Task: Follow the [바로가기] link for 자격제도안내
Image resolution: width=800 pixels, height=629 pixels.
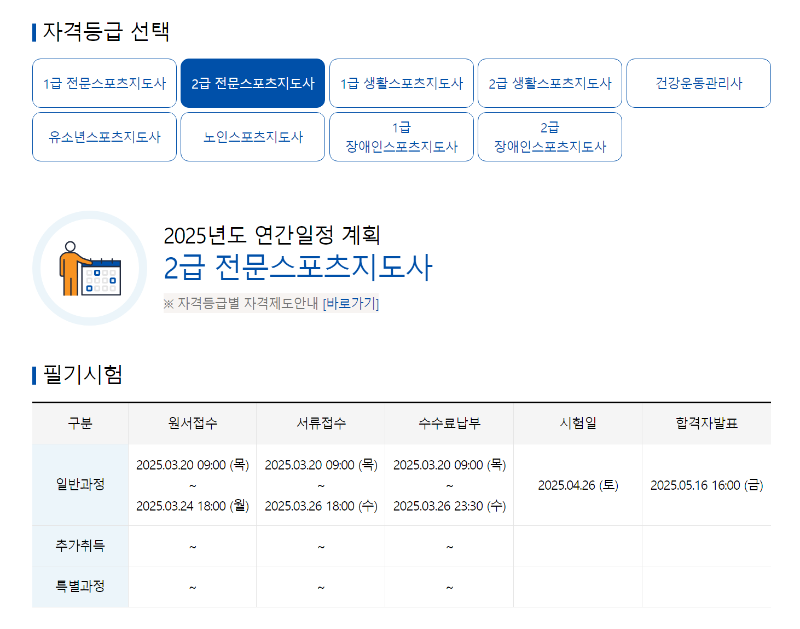Action: [x=351, y=304]
